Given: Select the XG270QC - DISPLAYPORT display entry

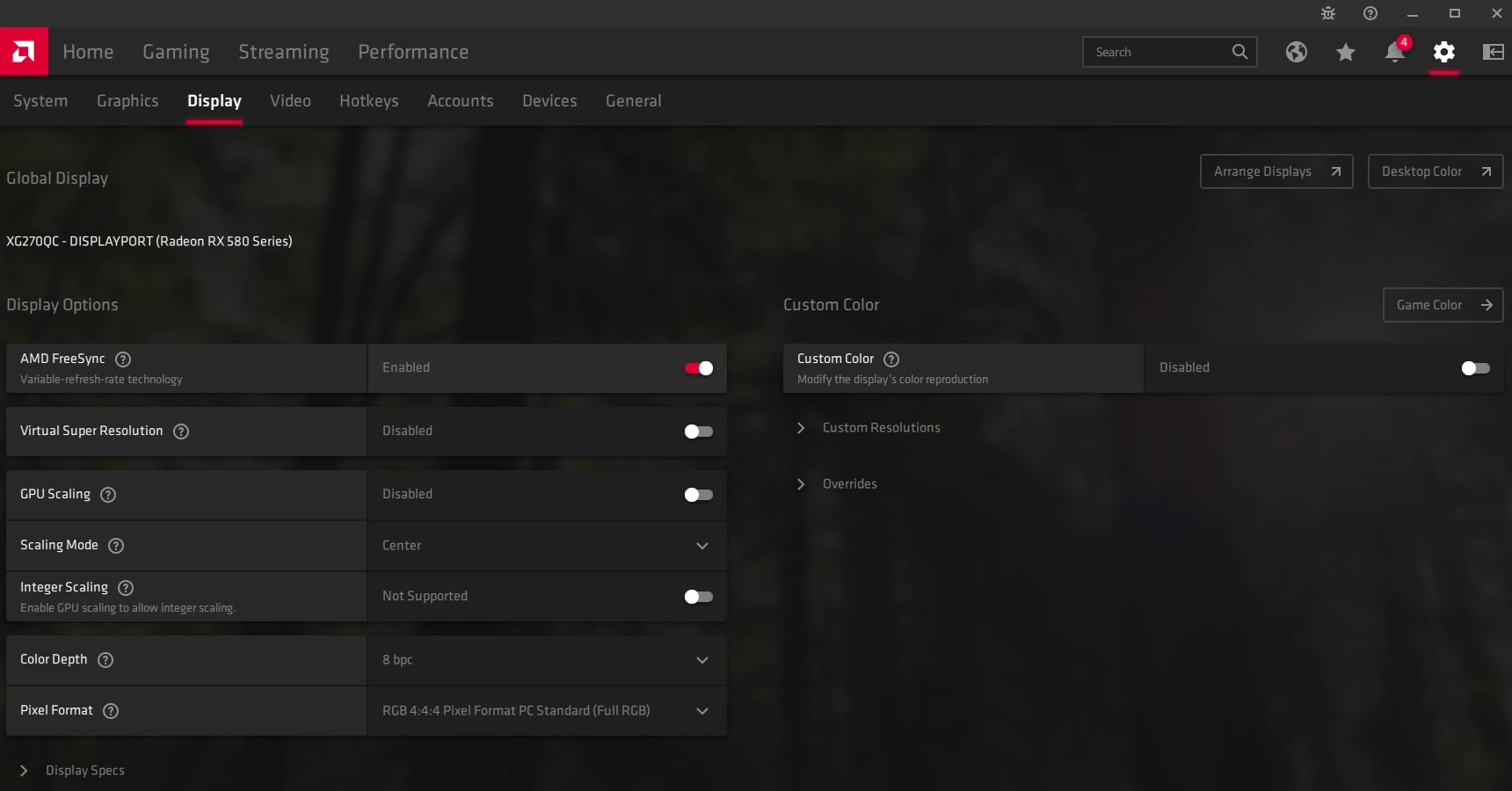Looking at the screenshot, I should click(x=149, y=241).
